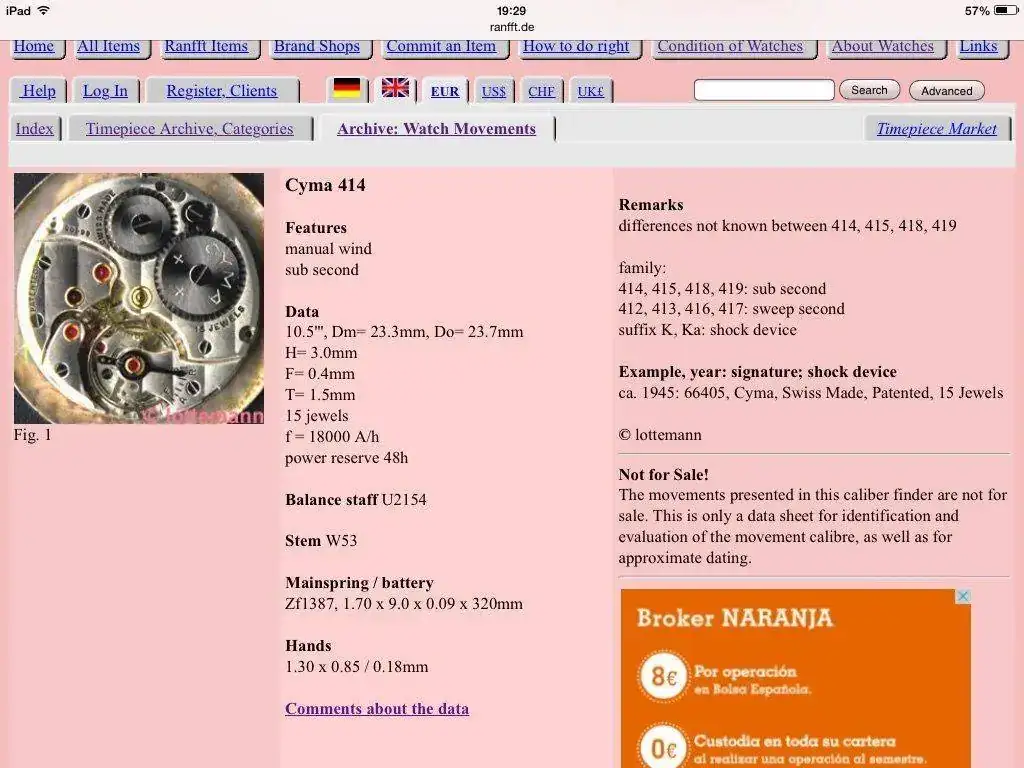Click the 'Not for Sale!' heading
The image size is (1024, 768).
[664, 475]
